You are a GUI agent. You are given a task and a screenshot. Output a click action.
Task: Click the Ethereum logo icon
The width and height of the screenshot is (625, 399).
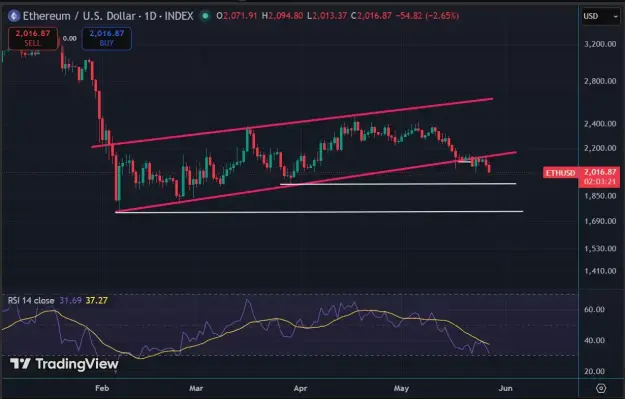pos(14,16)
